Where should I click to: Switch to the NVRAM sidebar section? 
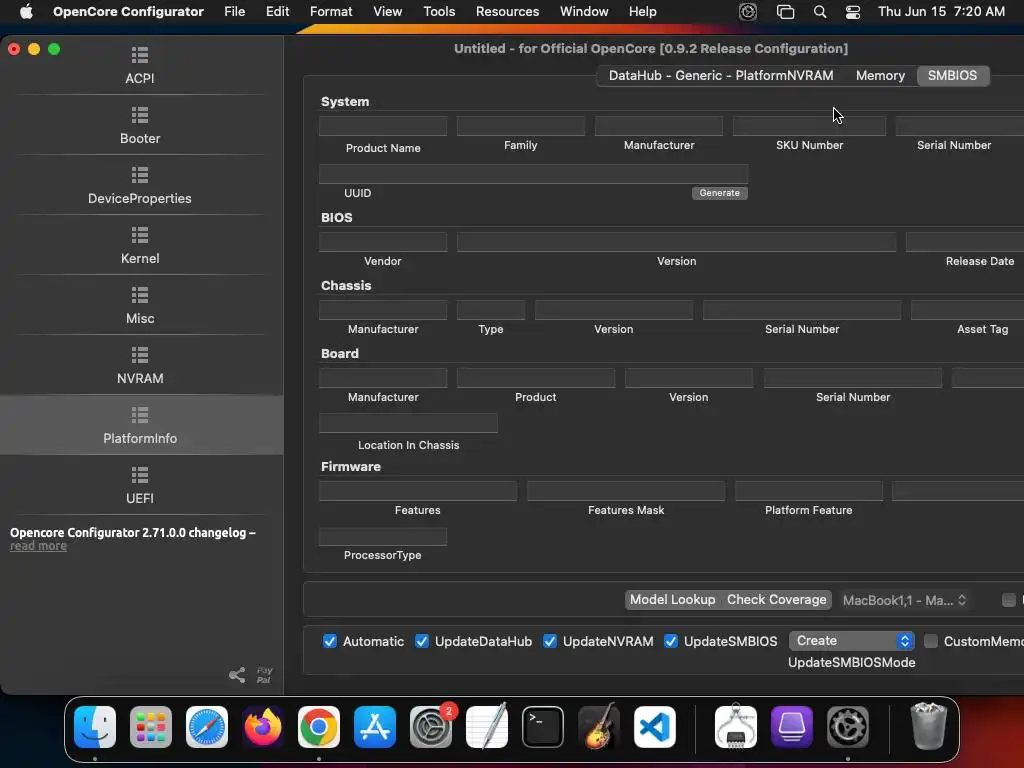click(140, 366)
